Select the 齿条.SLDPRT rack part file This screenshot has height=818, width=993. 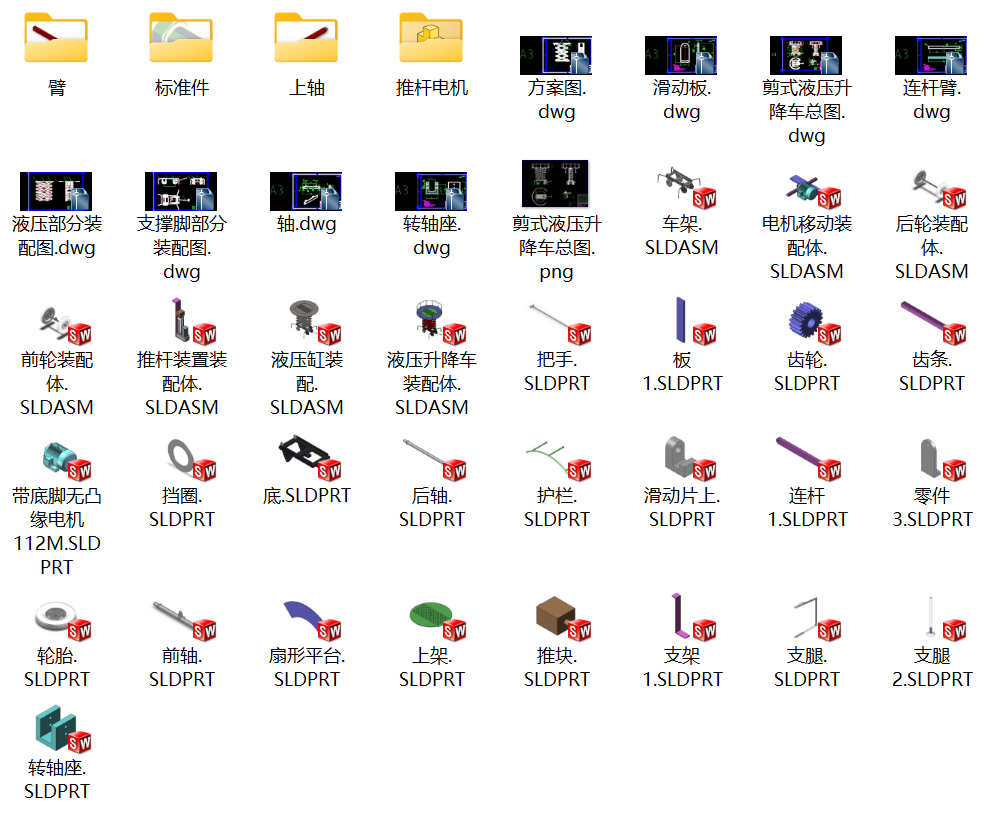coord(931,322)
